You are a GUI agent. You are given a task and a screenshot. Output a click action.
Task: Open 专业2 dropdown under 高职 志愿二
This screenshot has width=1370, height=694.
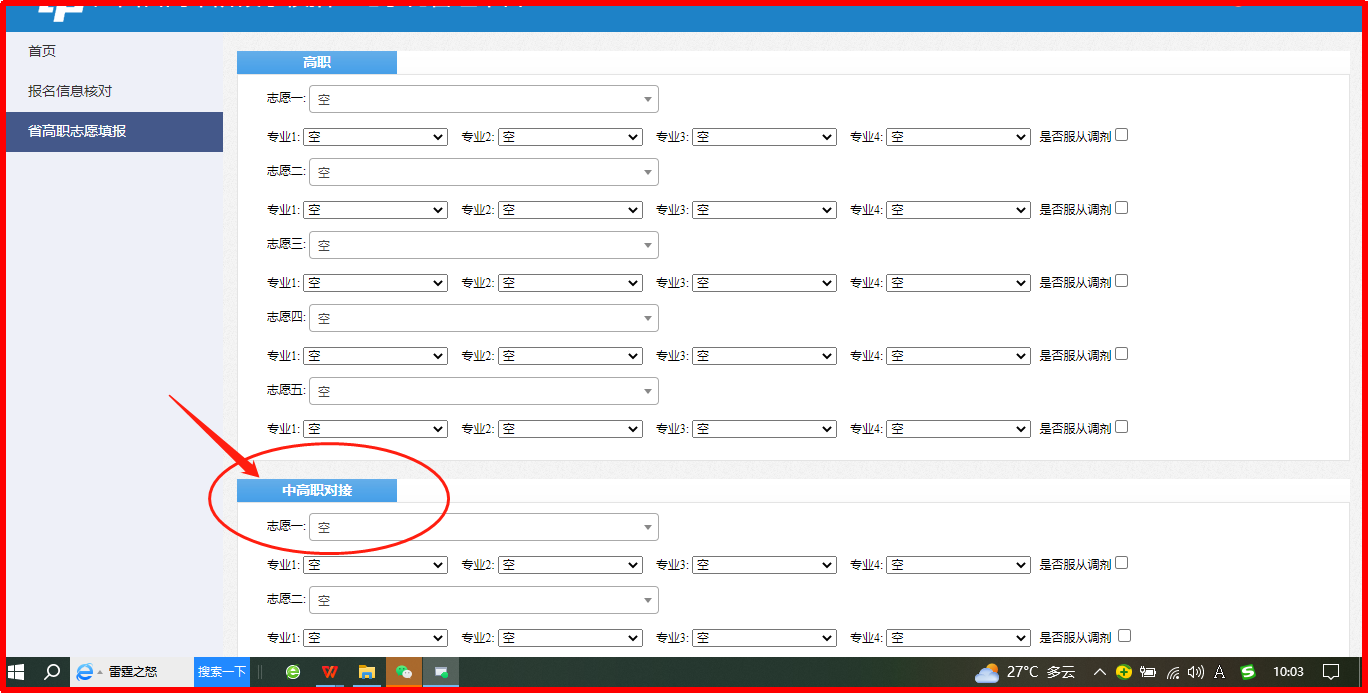(570, 210)
